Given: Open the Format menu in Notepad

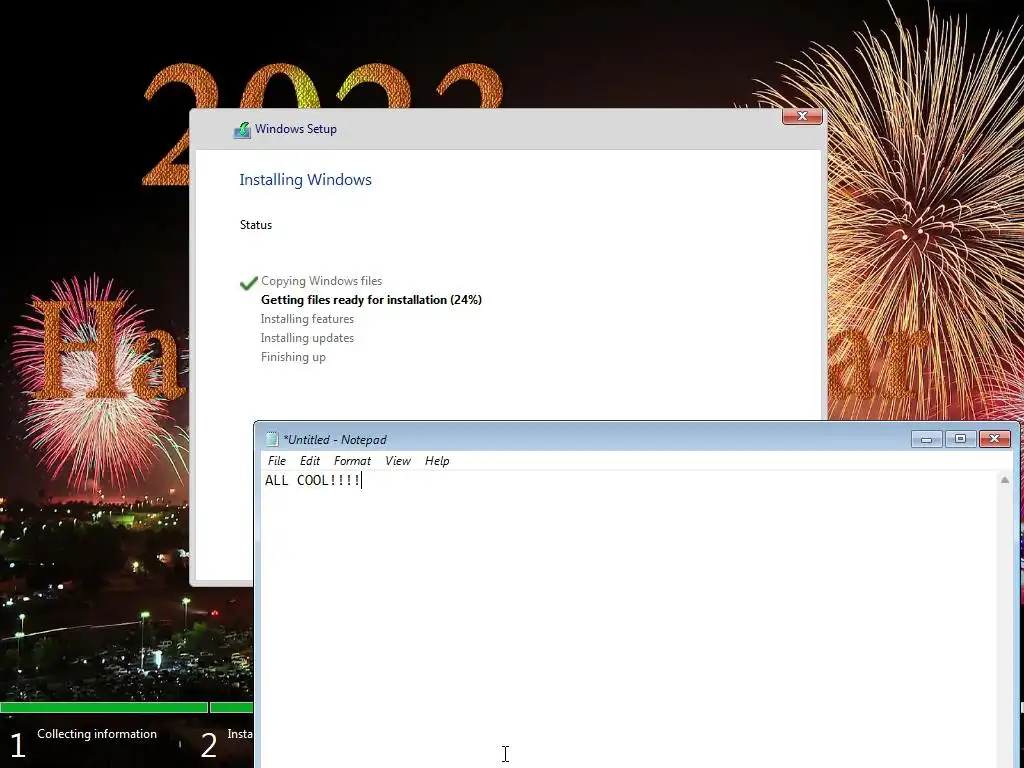Looking at the screenshot, I should 352,460.
